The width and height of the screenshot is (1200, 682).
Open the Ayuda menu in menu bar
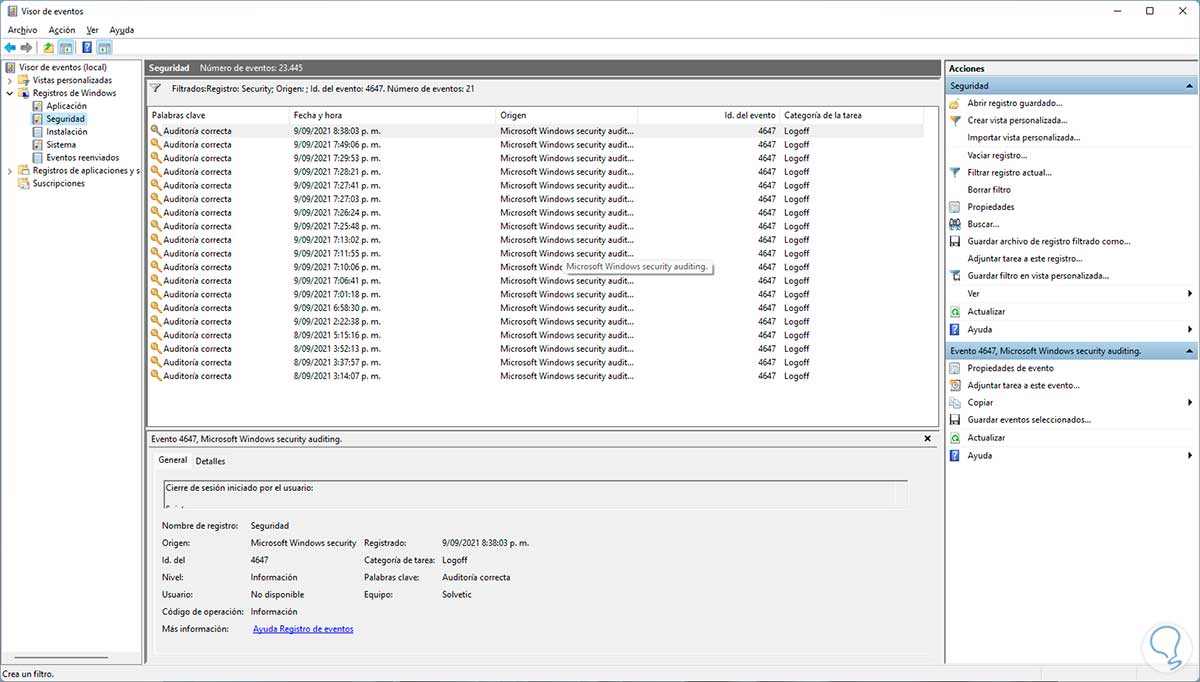pos(122,30)
